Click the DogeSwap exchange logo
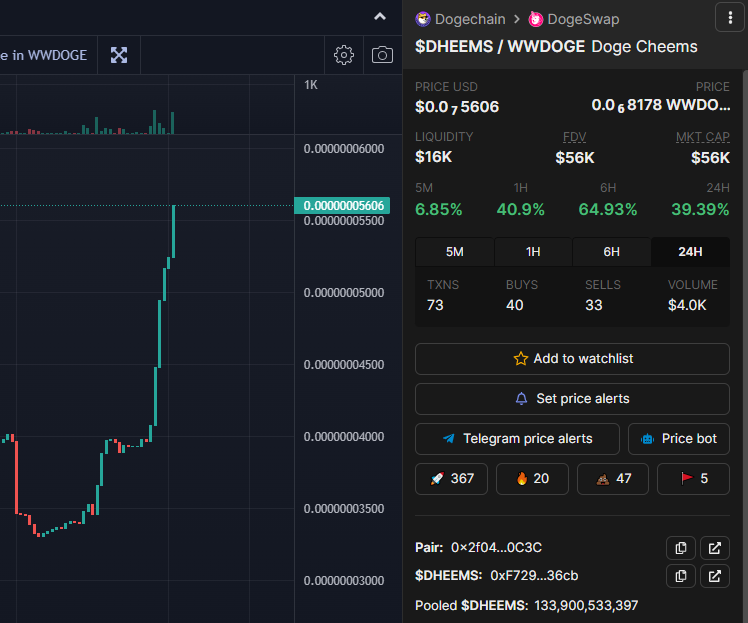 click(536, 19)
